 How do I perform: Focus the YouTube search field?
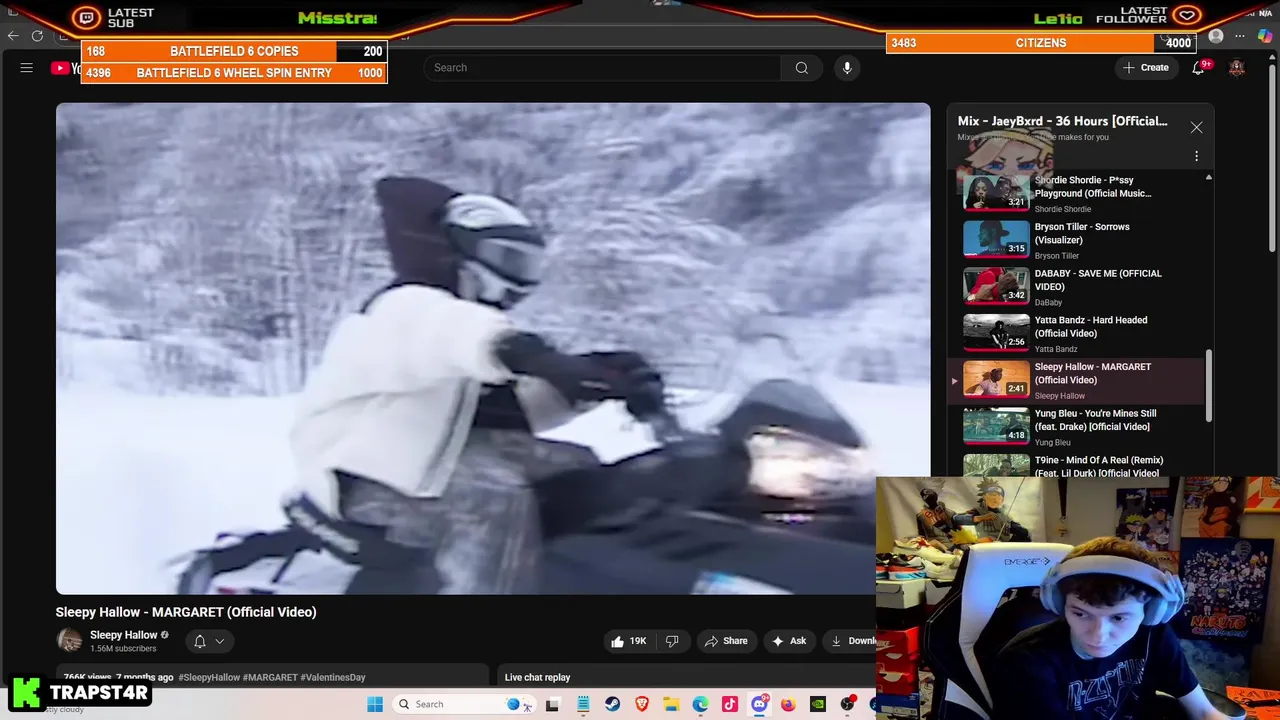coord(603,68)
